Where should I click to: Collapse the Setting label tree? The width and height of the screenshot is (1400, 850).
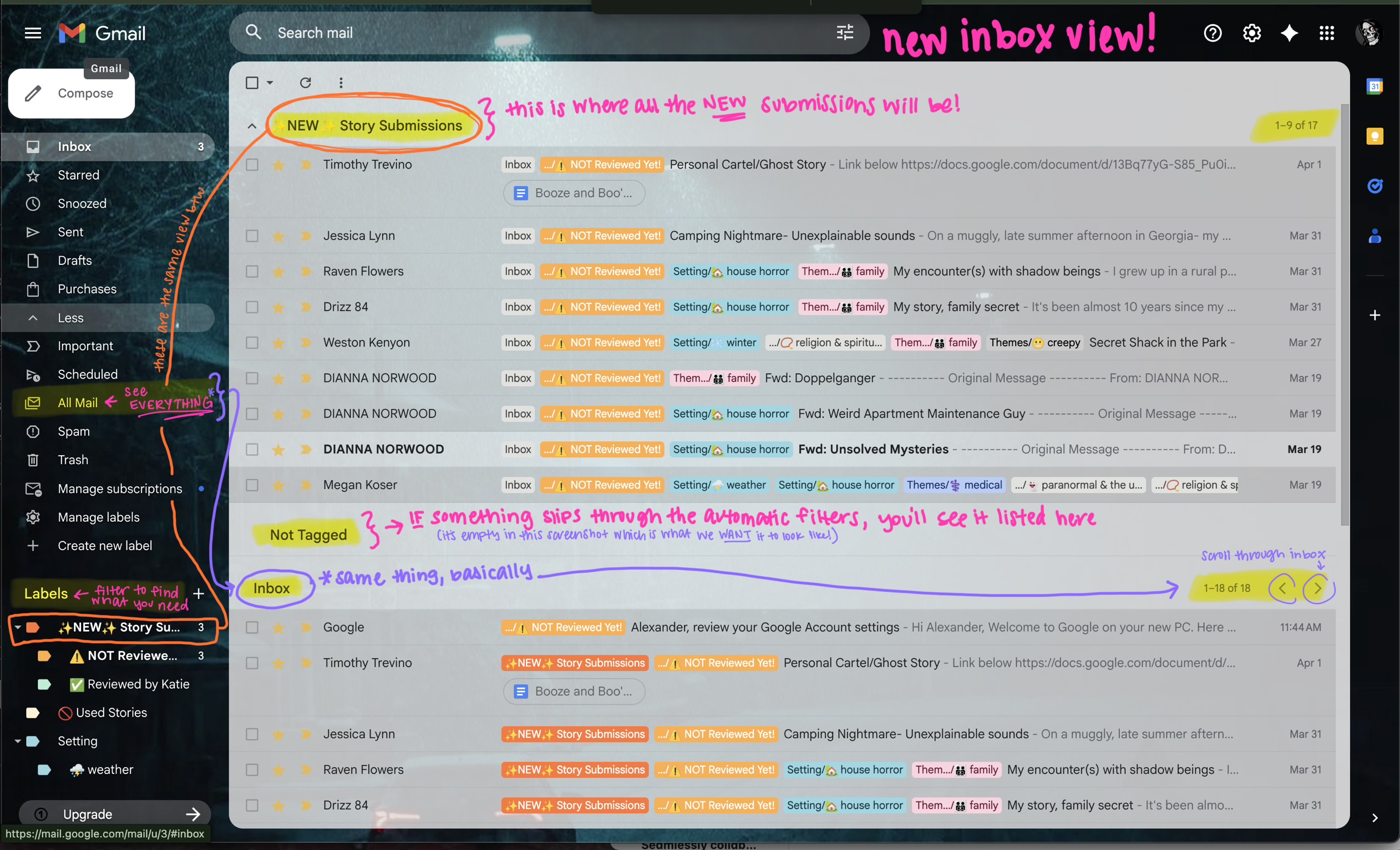(x=18, y=741)
